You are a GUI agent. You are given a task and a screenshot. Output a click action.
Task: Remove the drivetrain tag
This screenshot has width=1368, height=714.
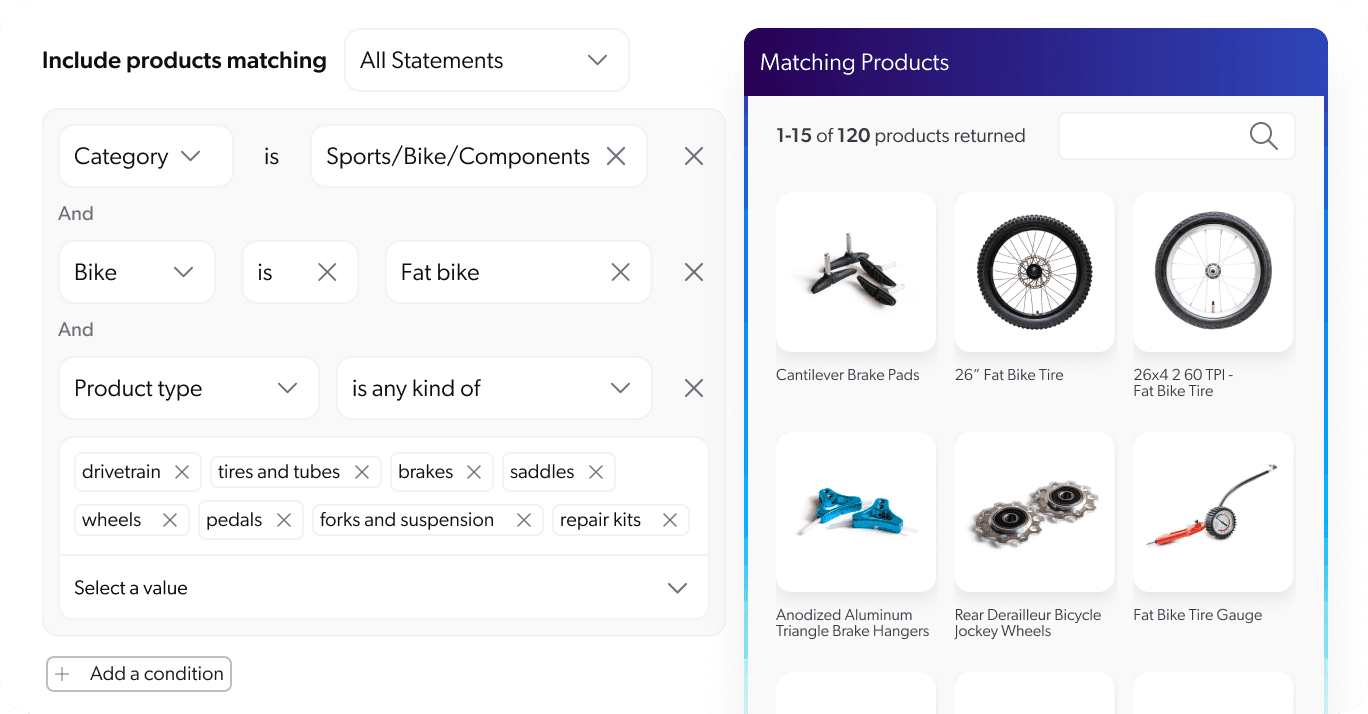pos(182,472)
